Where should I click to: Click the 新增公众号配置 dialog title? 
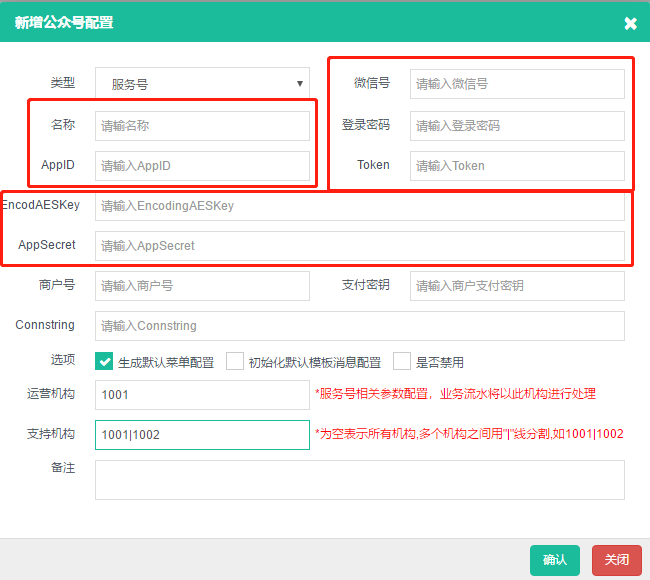[64, 22]
